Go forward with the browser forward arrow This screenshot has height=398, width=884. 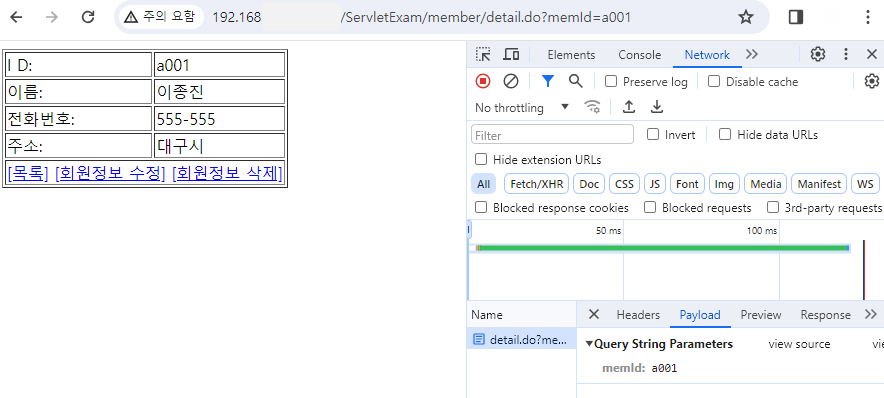[52, 17]
